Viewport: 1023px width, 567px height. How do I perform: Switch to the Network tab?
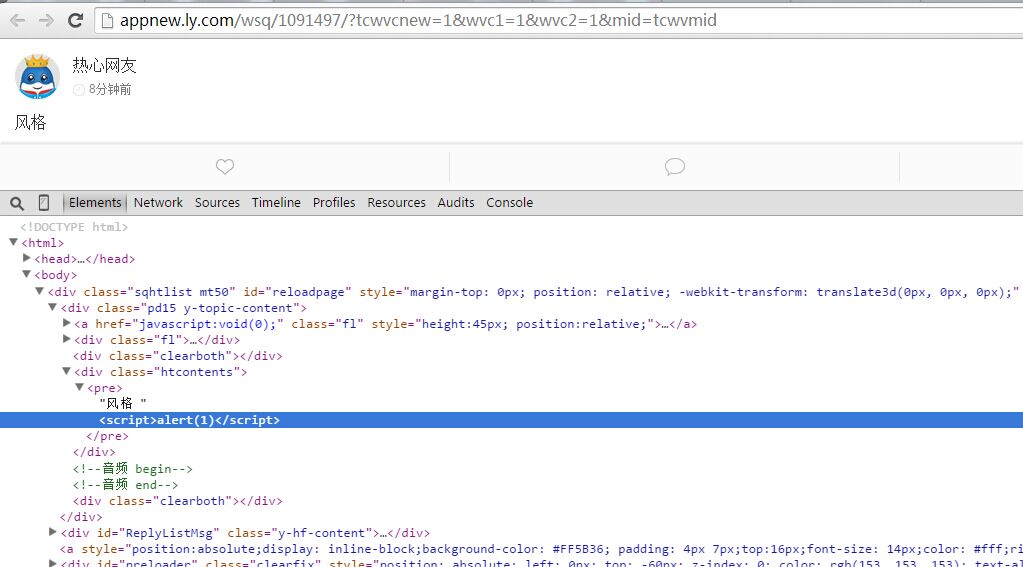click(x=158, y=202)
